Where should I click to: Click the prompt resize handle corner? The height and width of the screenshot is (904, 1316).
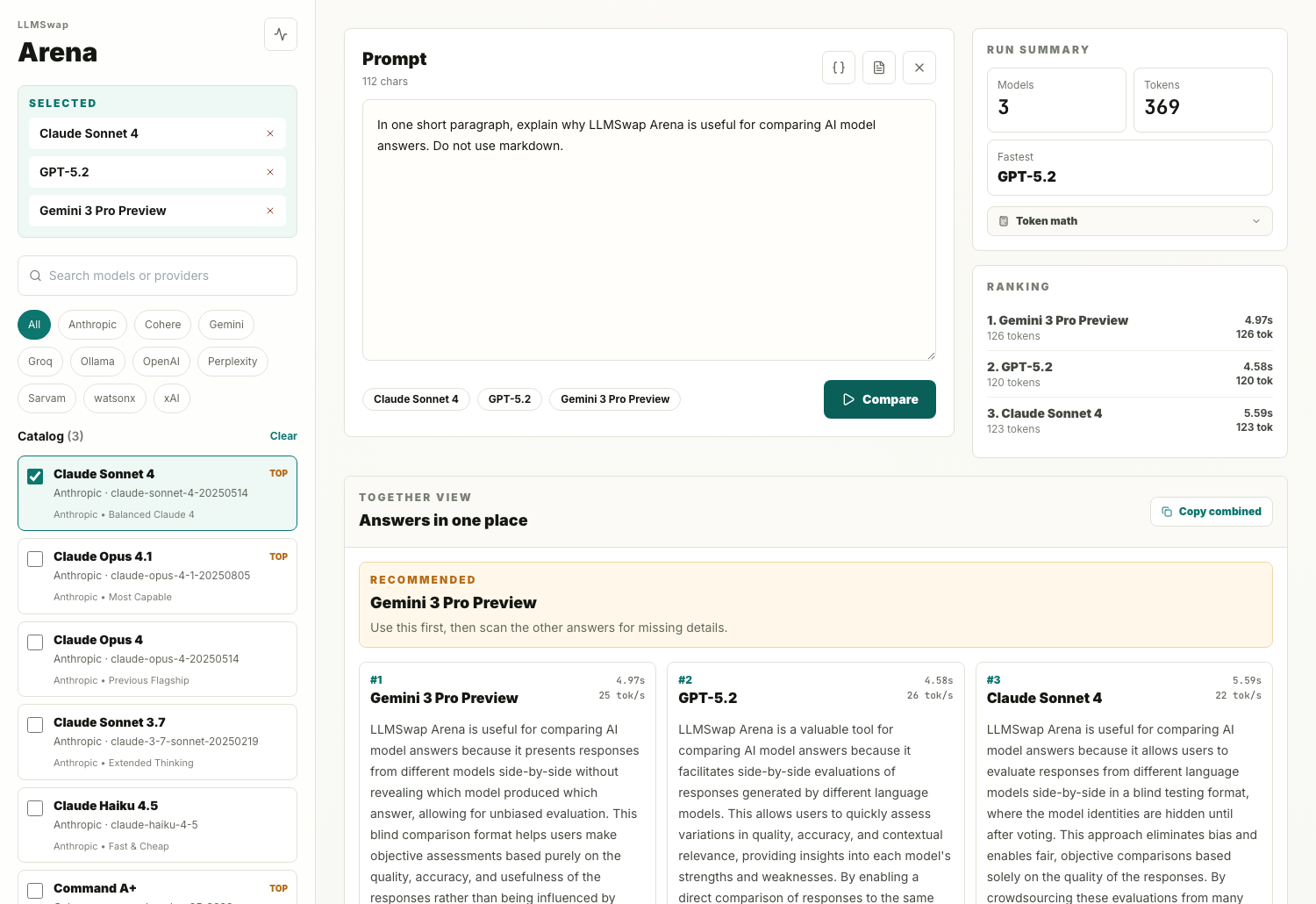point(931,355)
